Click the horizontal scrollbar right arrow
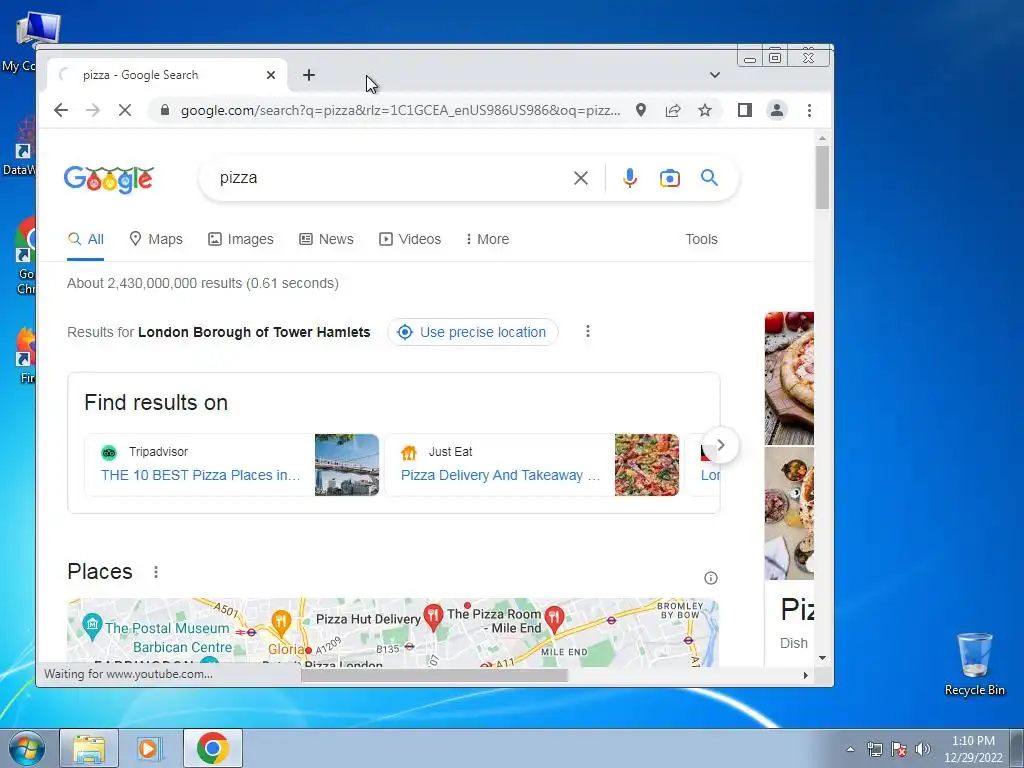Screen dimensions: 1024x768 point(805,675)
